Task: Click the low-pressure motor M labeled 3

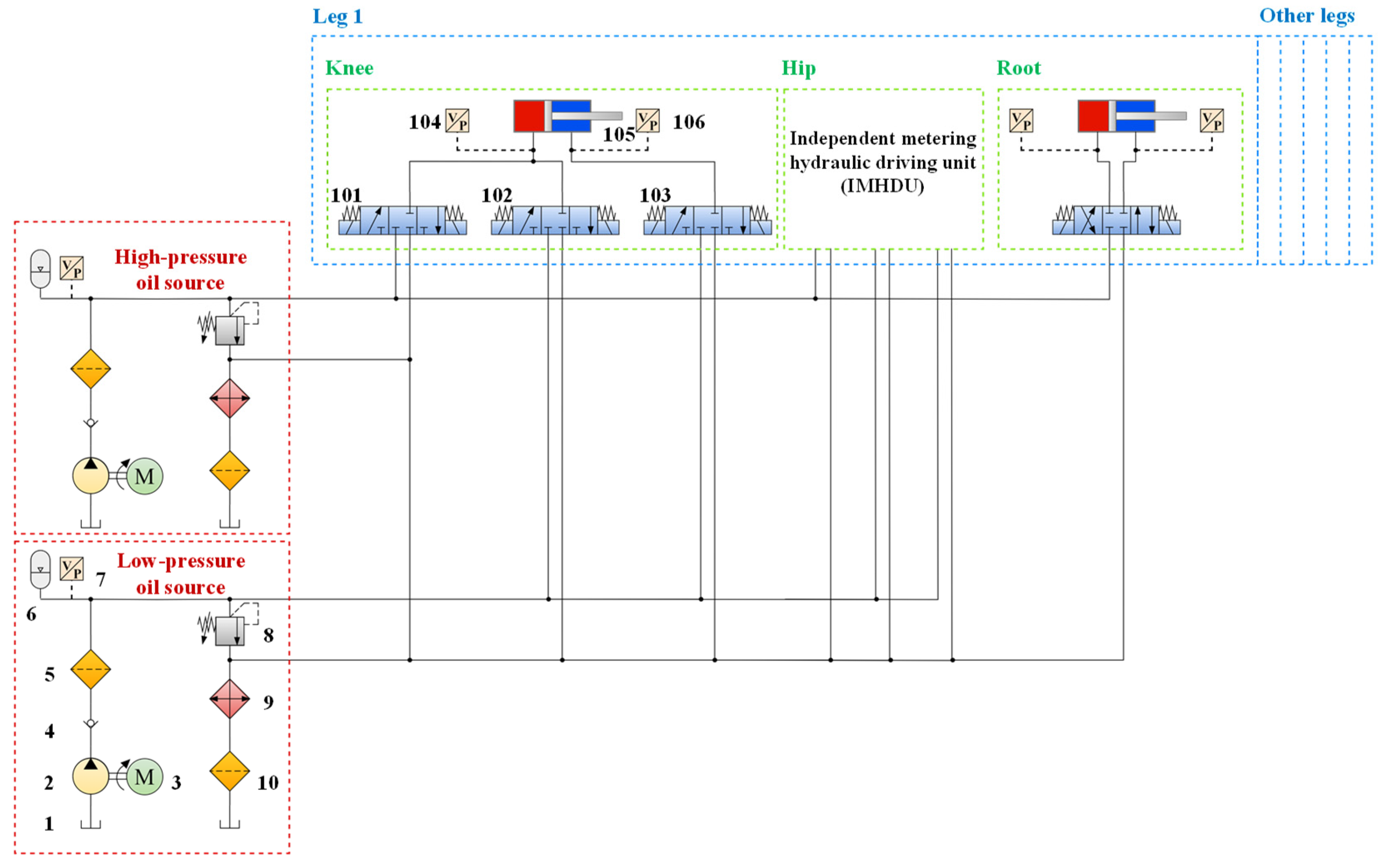Action: click(x=144, y=777)
